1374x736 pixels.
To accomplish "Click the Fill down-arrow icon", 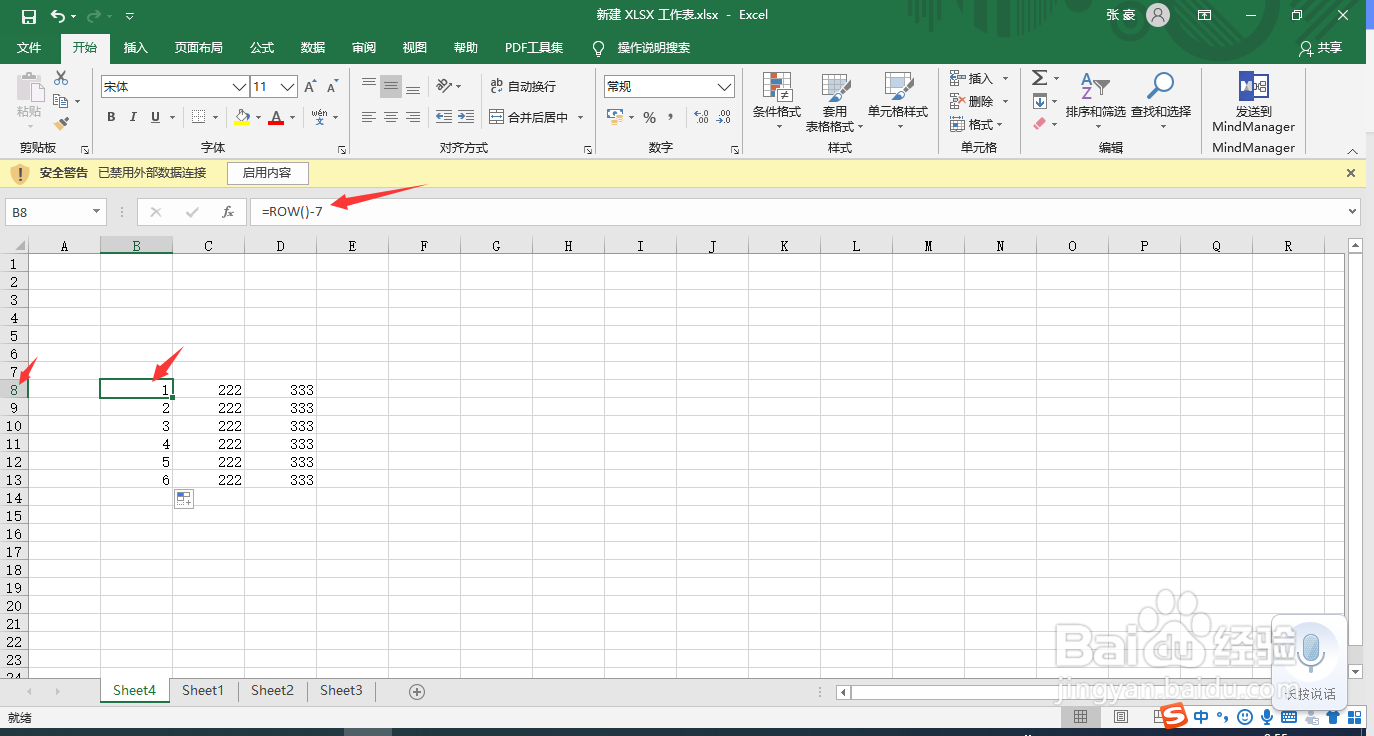I will (x=1040, y=101).
